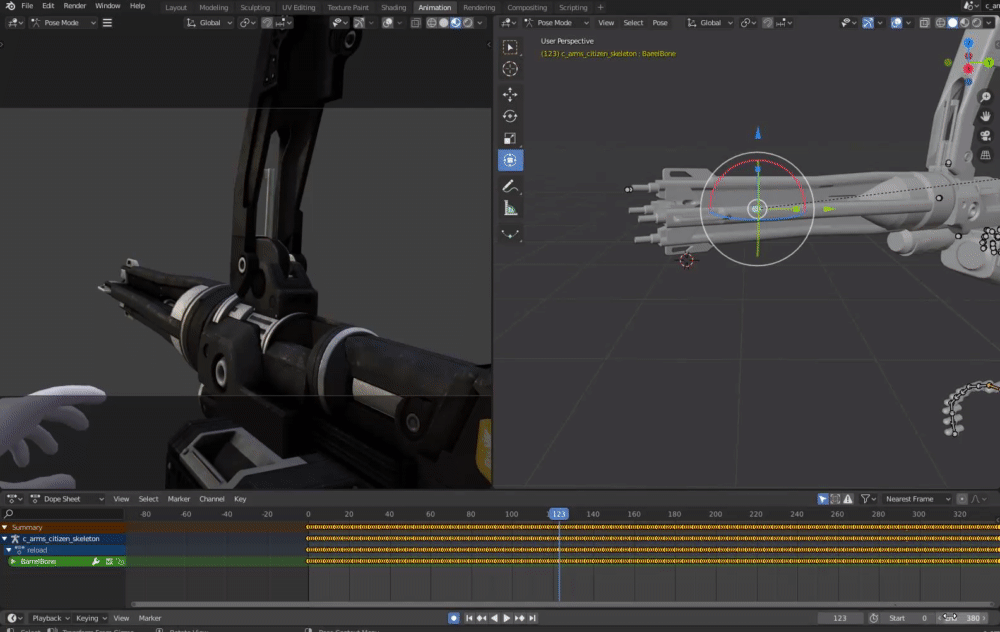Select the Rotate tool in the viewport toolbar
The image size is (1000, 632).
click(510, 116)
